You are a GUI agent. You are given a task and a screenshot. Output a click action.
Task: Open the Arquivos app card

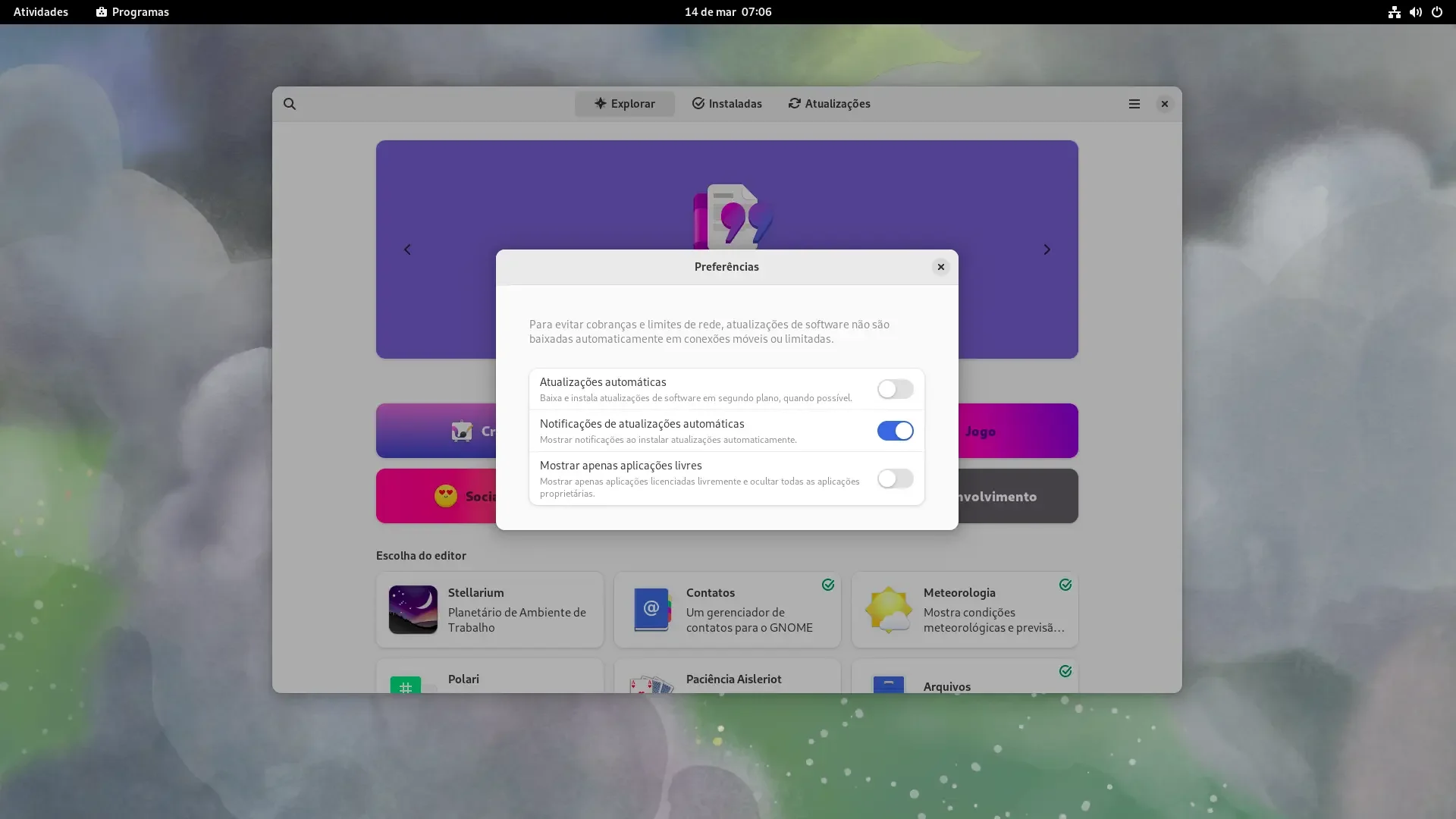965,676
